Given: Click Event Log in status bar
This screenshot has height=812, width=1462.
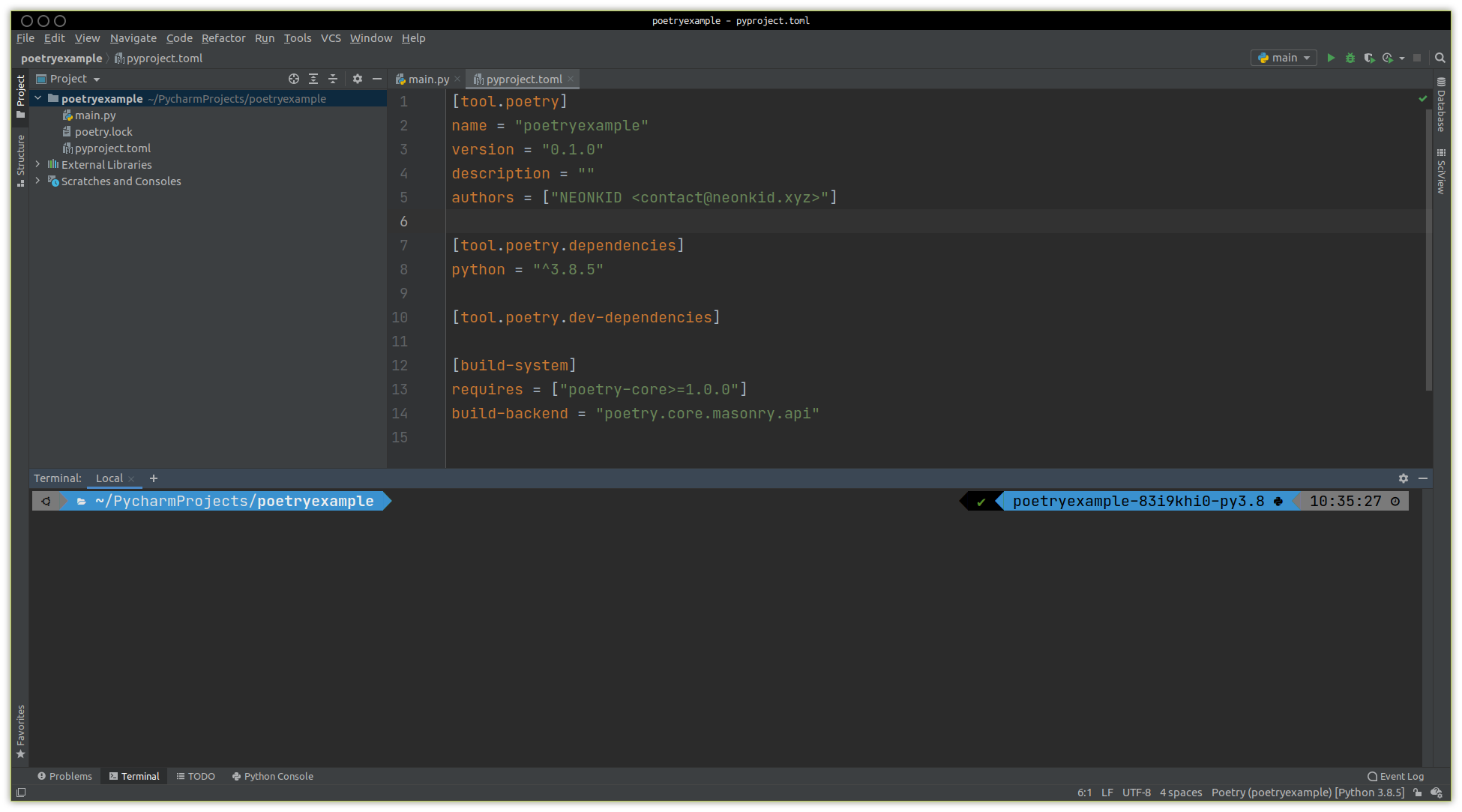Looking at the screenshot, I should click(x=1395, y=776).
